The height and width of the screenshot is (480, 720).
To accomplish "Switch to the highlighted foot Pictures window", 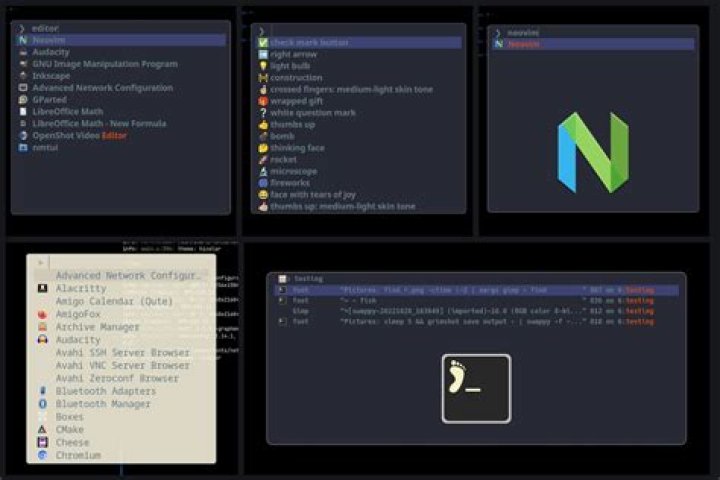I will (x=476, y=290).
